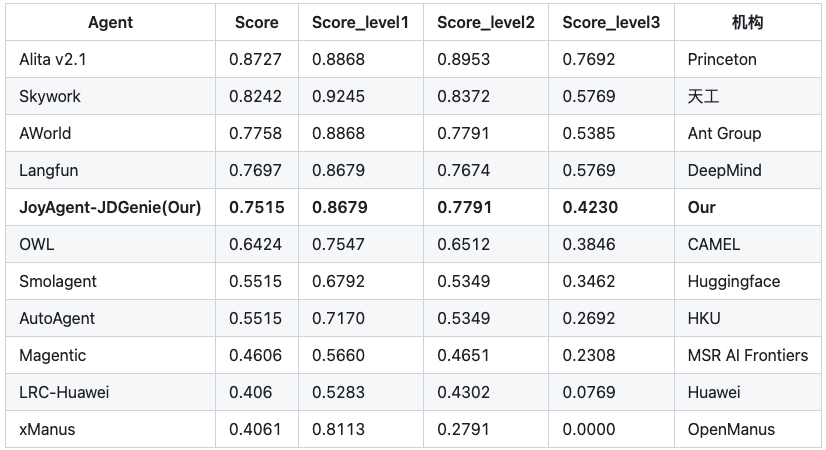Viewport: 826px width, 450px height.
Task: Select the Score_level1 column header
Action: coord(360,22)
